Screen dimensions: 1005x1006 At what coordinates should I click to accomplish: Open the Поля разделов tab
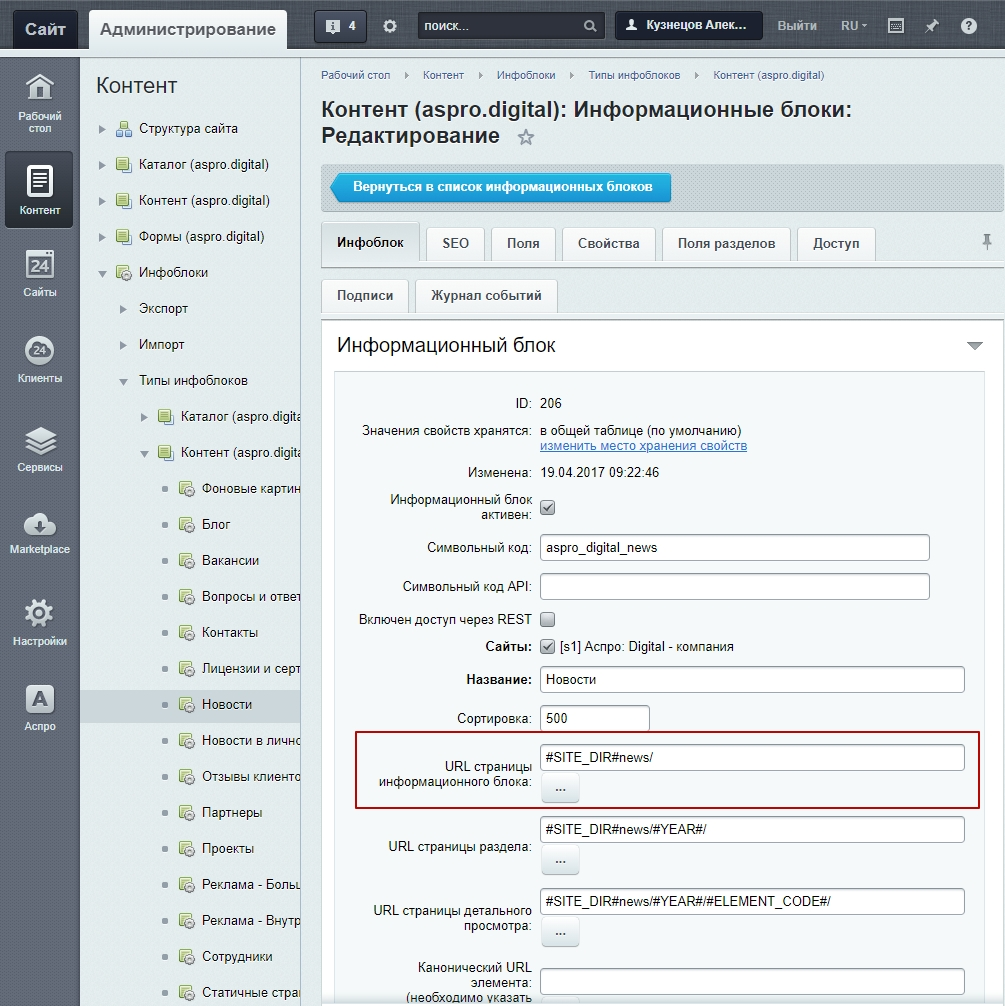pyautogui.click(x=726, y=243)
